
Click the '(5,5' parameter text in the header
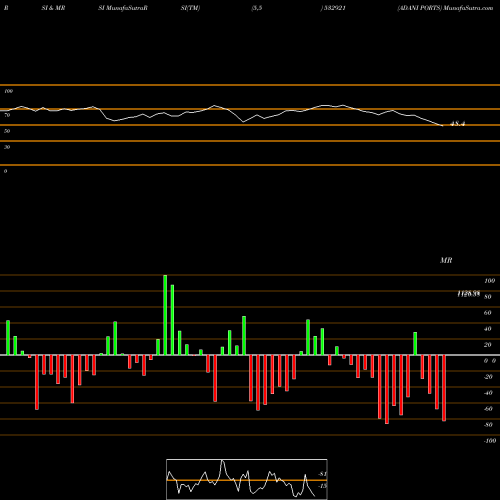click(x=257, y=8)
